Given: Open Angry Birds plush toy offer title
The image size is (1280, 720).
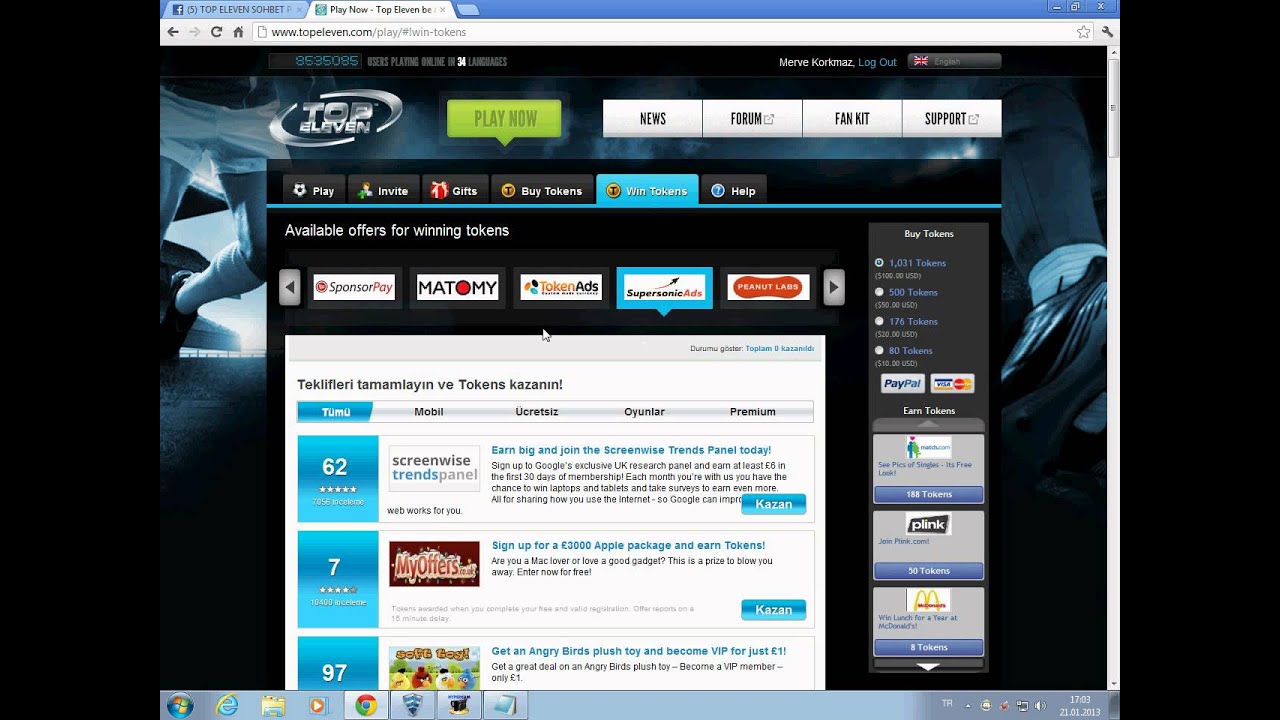Looking at the screenshot, I should [x=639, y=651].
